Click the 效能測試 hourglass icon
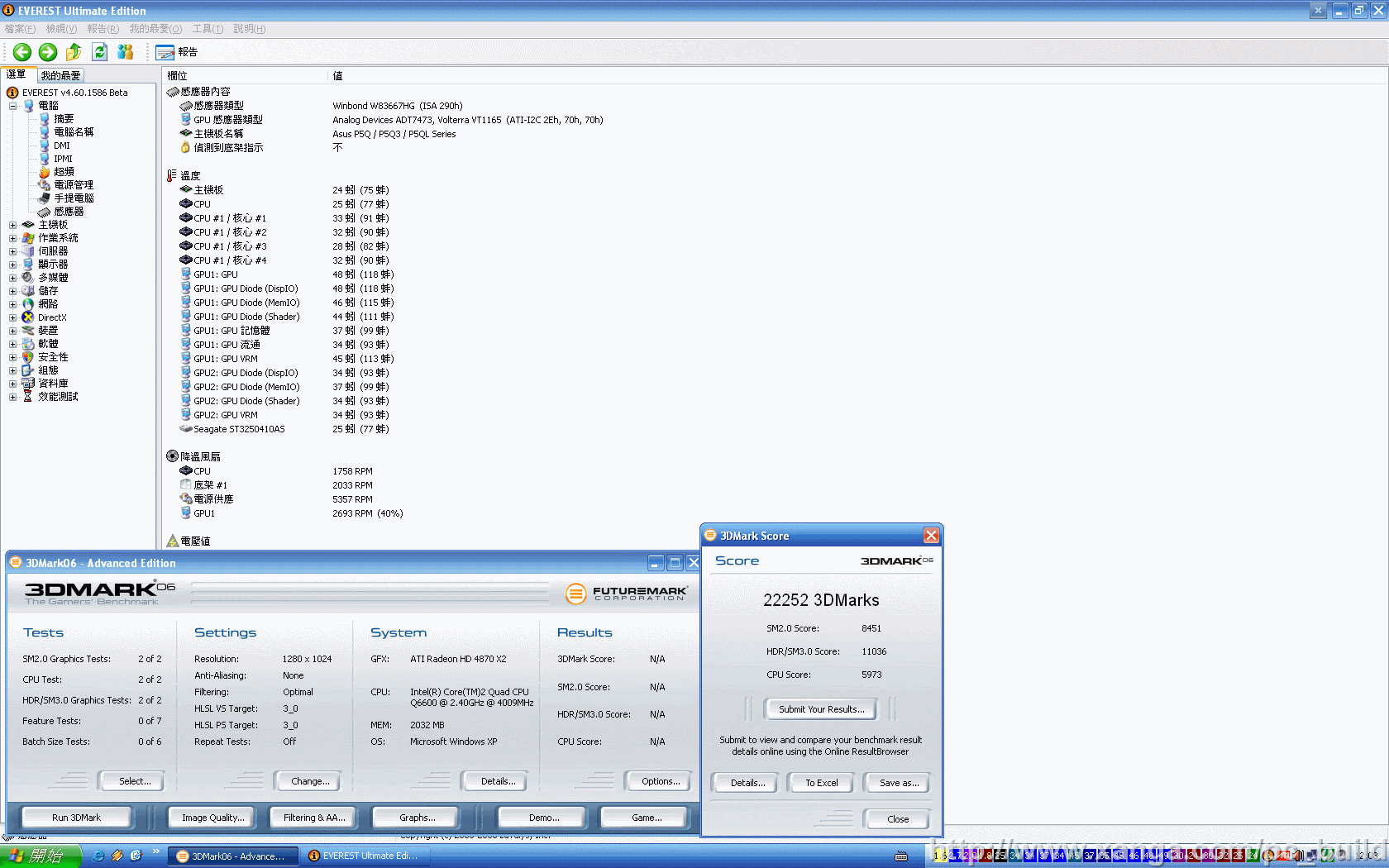1389x868 pixels. pos(28,397)
